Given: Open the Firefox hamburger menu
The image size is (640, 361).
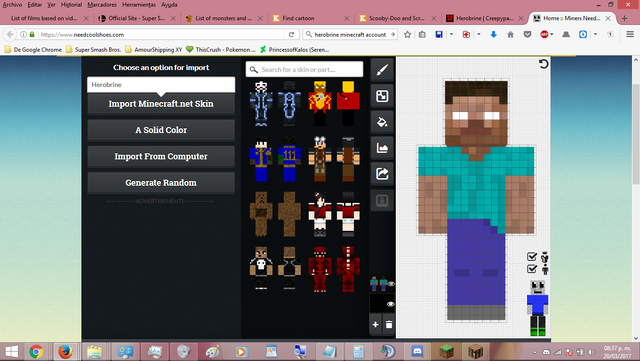Looking at the screenshot, I should point(630,35).
